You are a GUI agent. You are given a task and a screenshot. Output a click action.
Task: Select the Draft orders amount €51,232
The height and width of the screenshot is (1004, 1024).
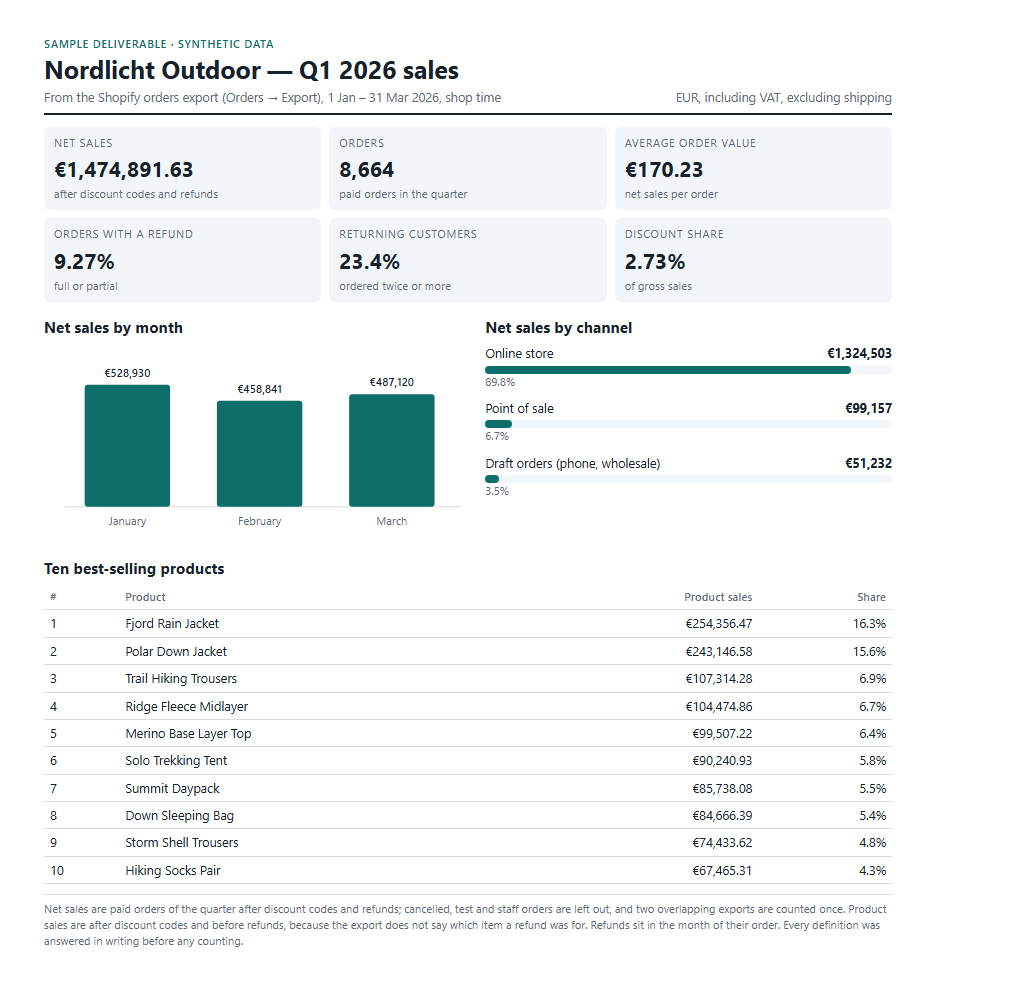pyautogui.click(x=869, y=463)
